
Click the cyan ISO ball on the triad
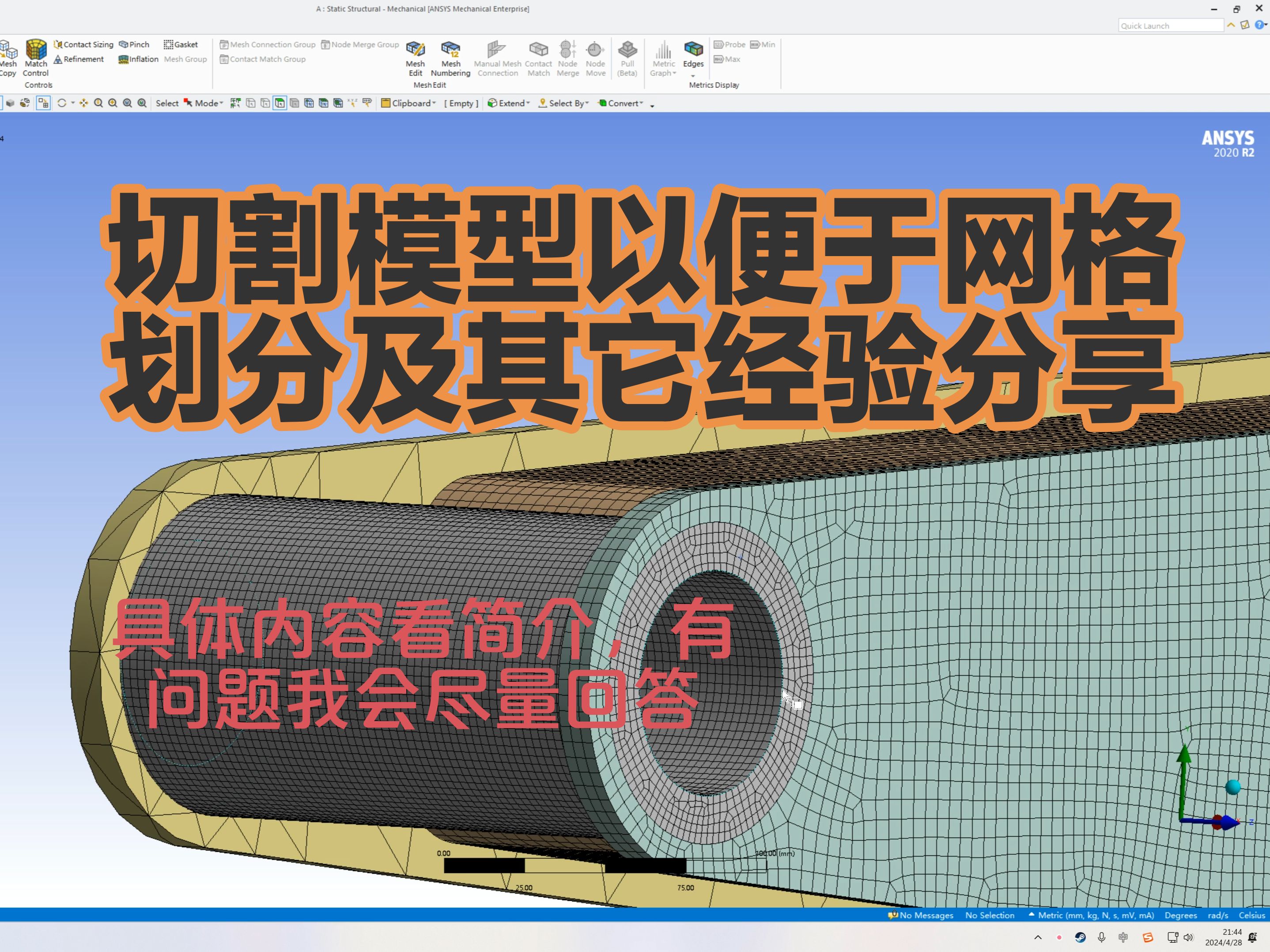[x=1233, y=787]
